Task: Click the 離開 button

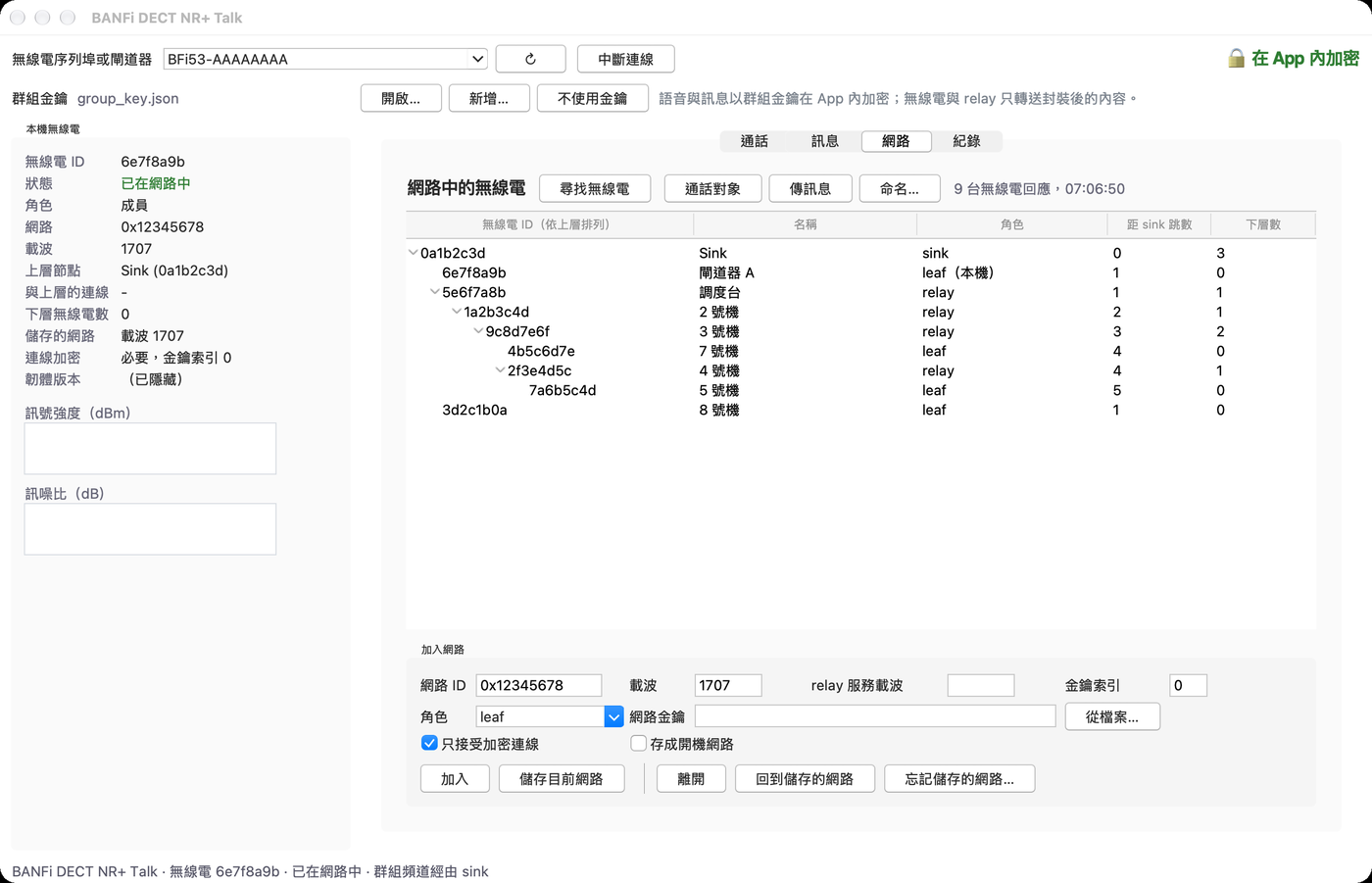Action: pyautogui.click(x=691, y=778)
